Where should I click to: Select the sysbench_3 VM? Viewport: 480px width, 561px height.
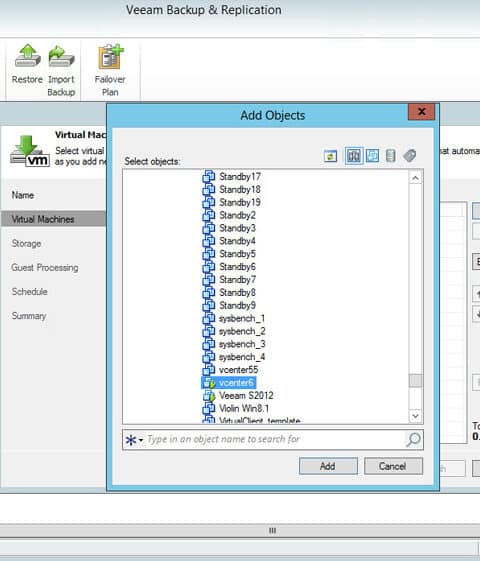coord(242,344)
